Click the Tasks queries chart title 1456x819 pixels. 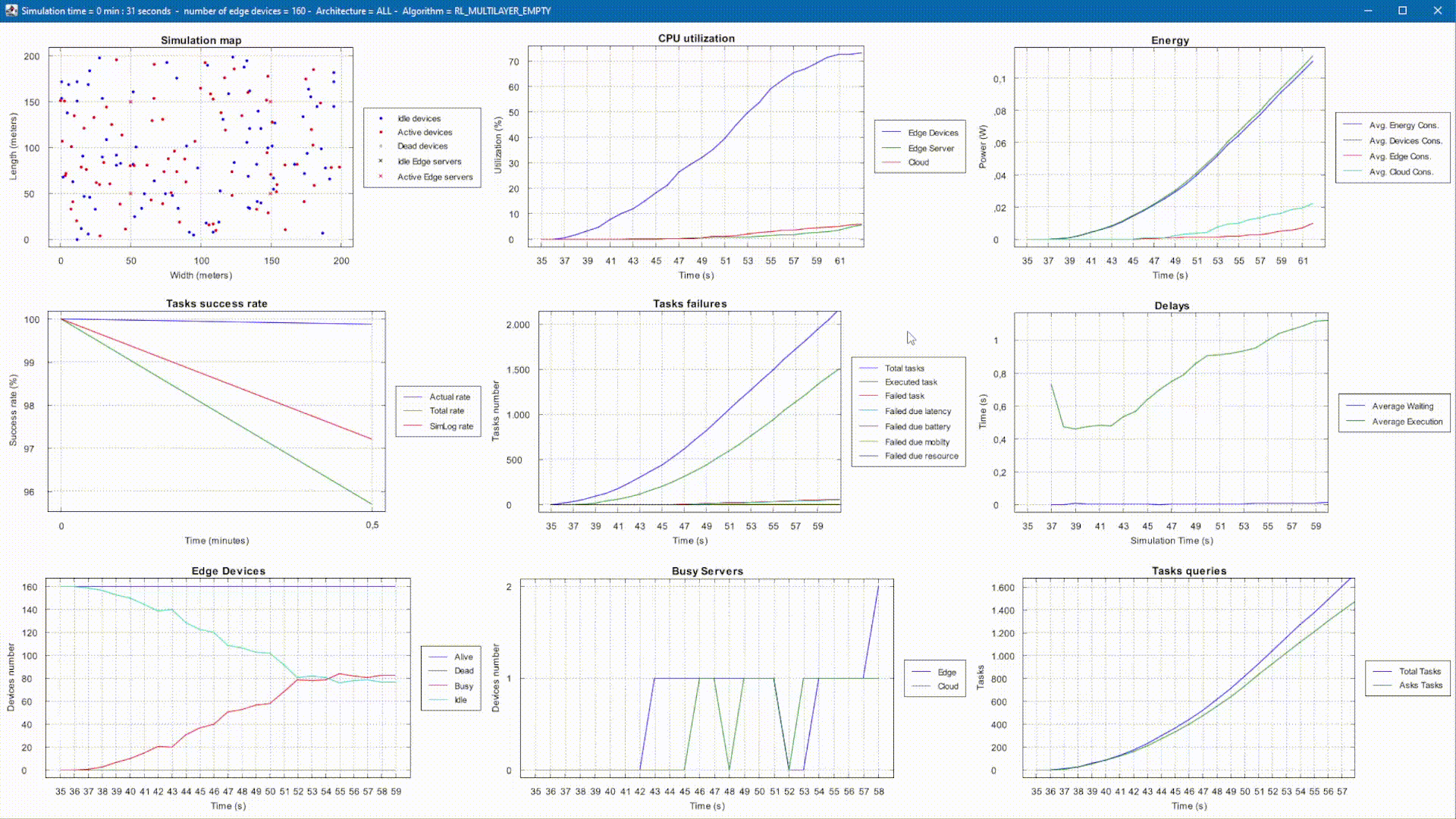tap(1188, 571)
